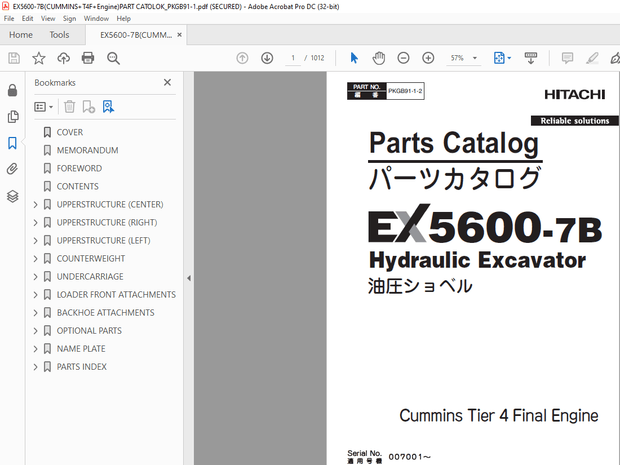Close the EX5600-7B document tab
620x465 pixels.
[180, 35]
